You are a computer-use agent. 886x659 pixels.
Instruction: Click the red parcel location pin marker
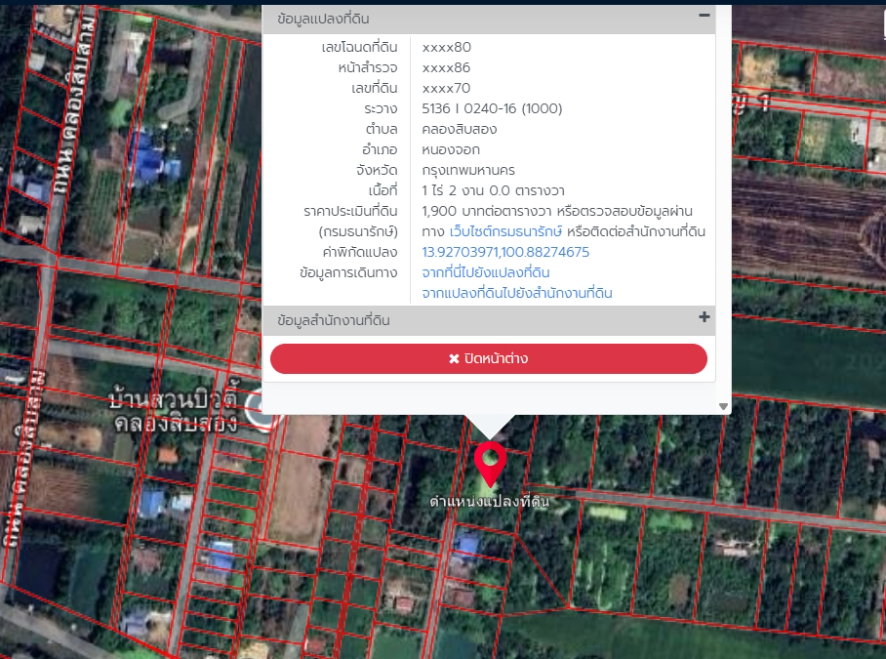point(490,463)
